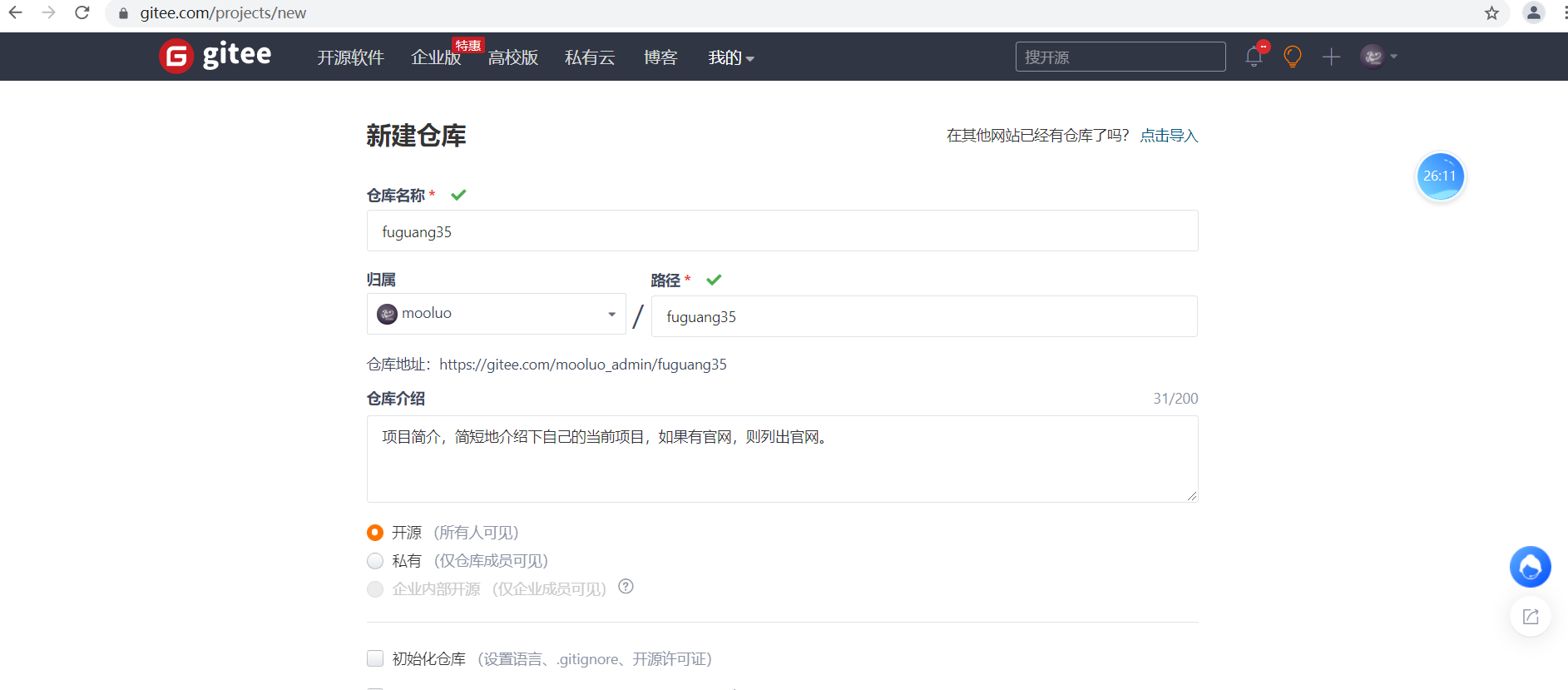Click the blue 26:11 timer bubble
The width and height of the screenshot is (1568, 690).
coord(1440,176)
